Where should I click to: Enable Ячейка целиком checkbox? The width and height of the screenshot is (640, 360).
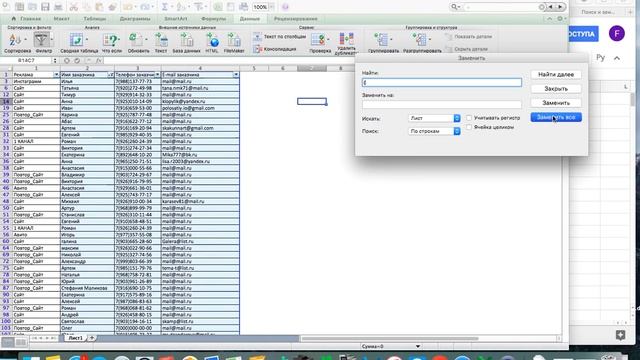(x=469, y=127)
